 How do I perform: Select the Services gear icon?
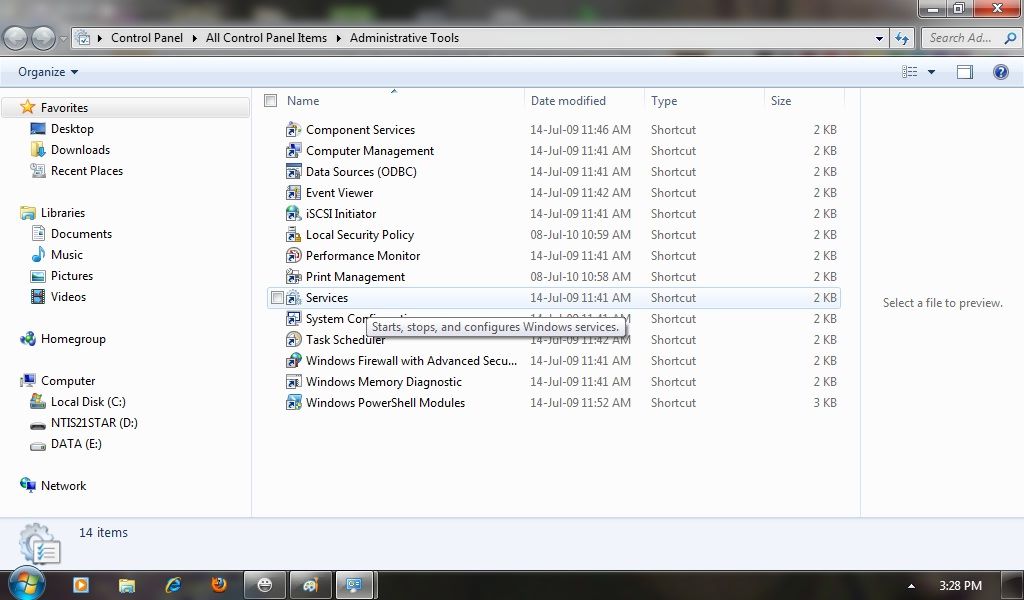(x=293, y=298)
